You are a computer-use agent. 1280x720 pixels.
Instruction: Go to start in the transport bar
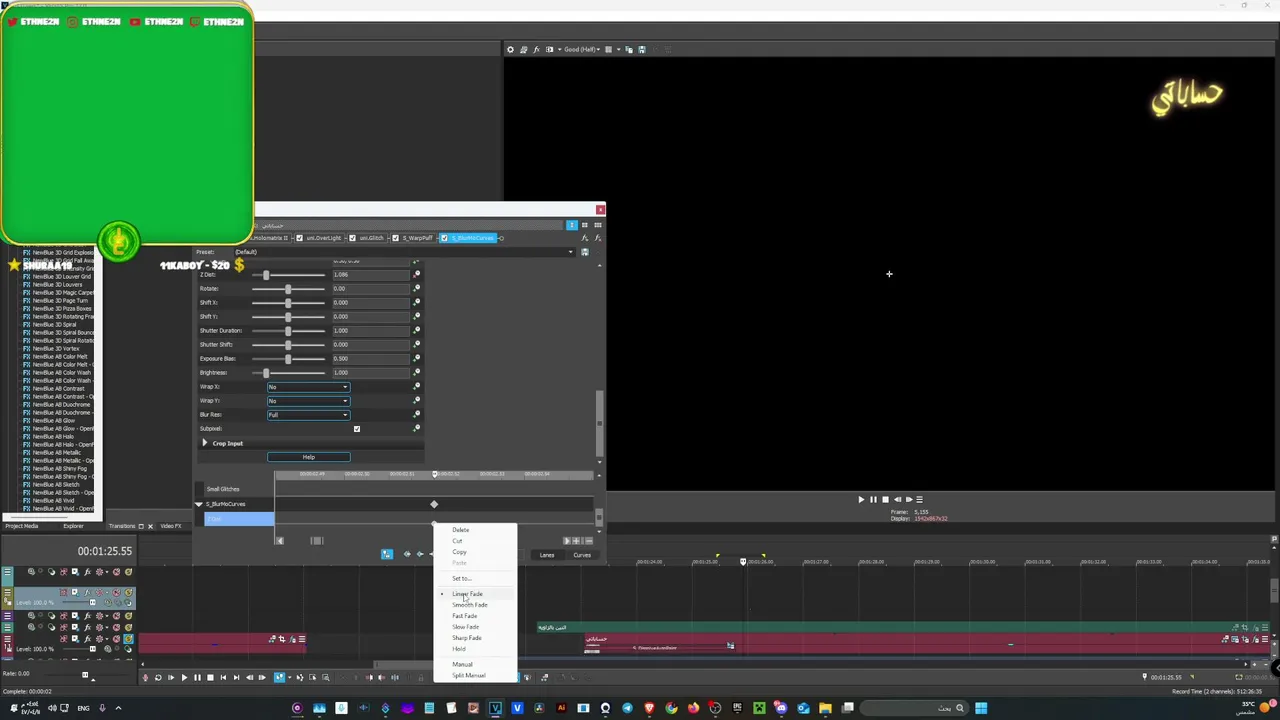click(223, 678)
